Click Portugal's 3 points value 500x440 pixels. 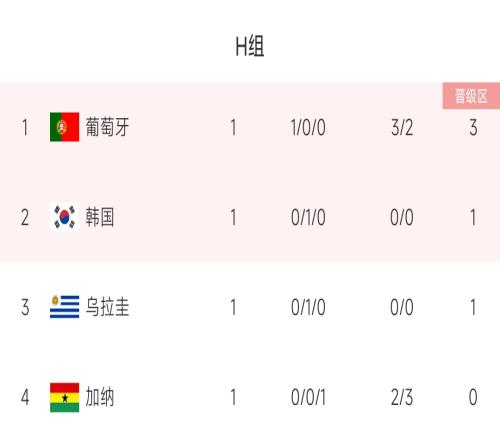[x=473, y=128]
